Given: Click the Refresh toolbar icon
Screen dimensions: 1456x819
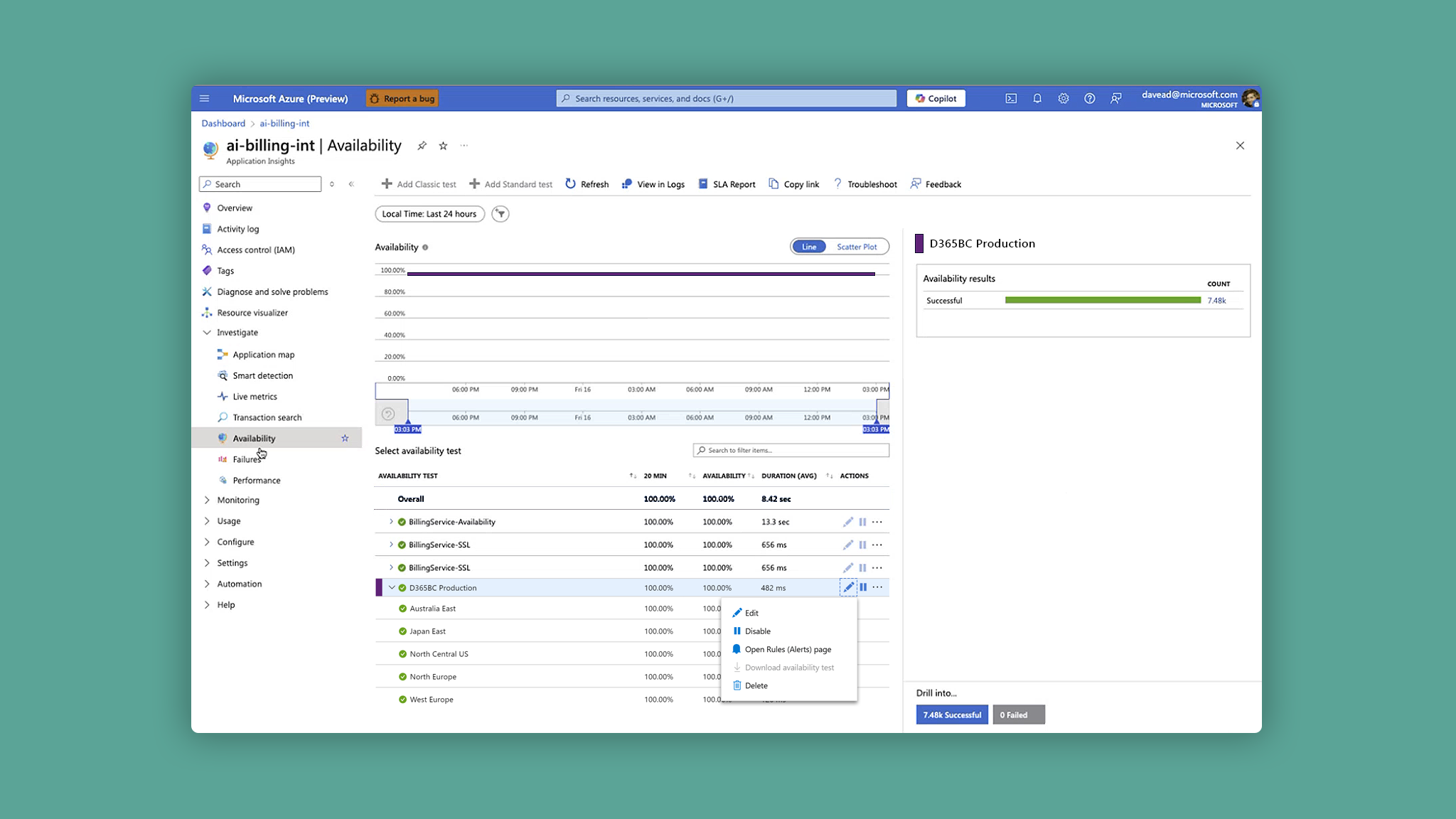Looking at the screenshot, I should point(570,184).
